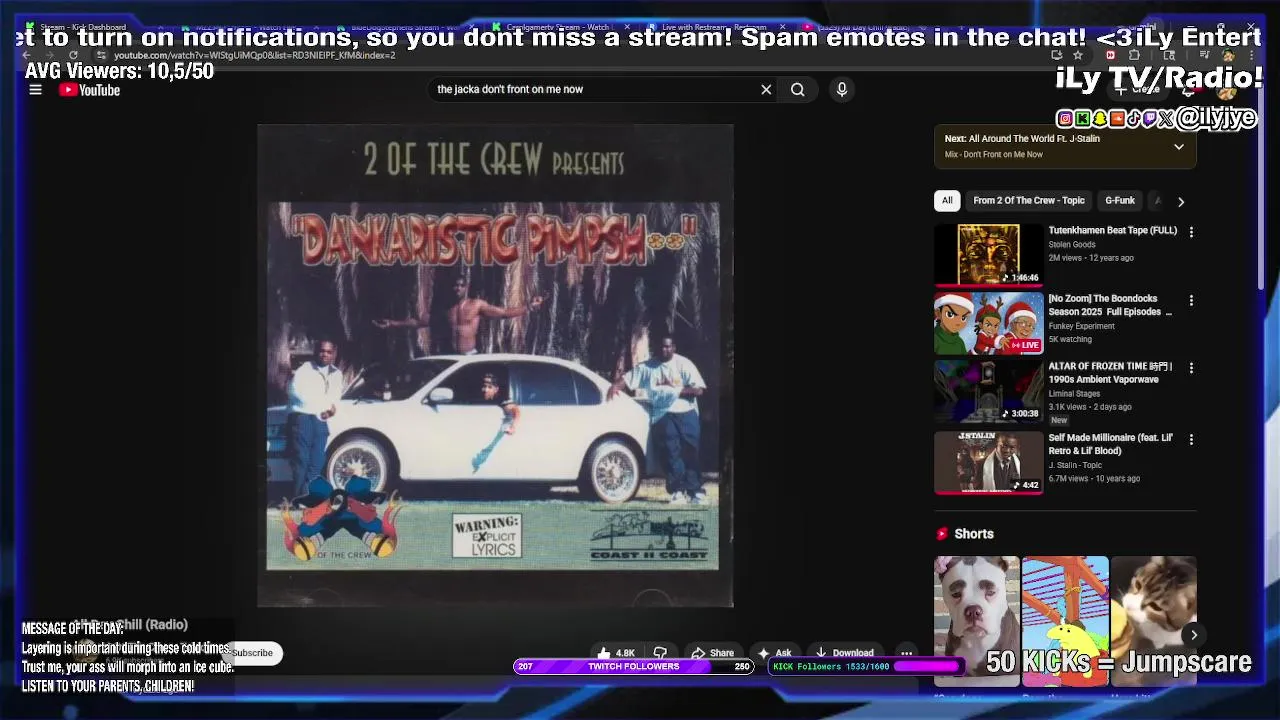Switch to Stream - Kick Dashboard browser tab
The image size is (1280, 720).
83,27
